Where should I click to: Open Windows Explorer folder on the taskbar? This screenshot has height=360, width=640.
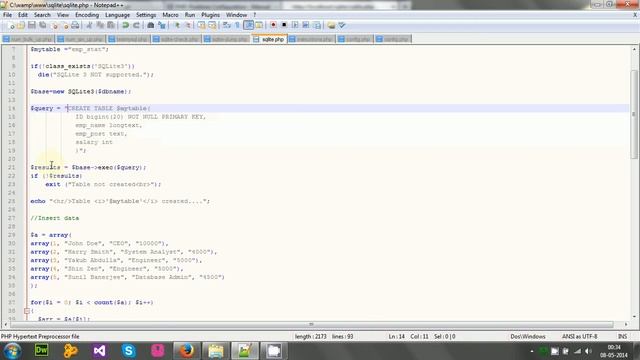click(x=216, y=351)
